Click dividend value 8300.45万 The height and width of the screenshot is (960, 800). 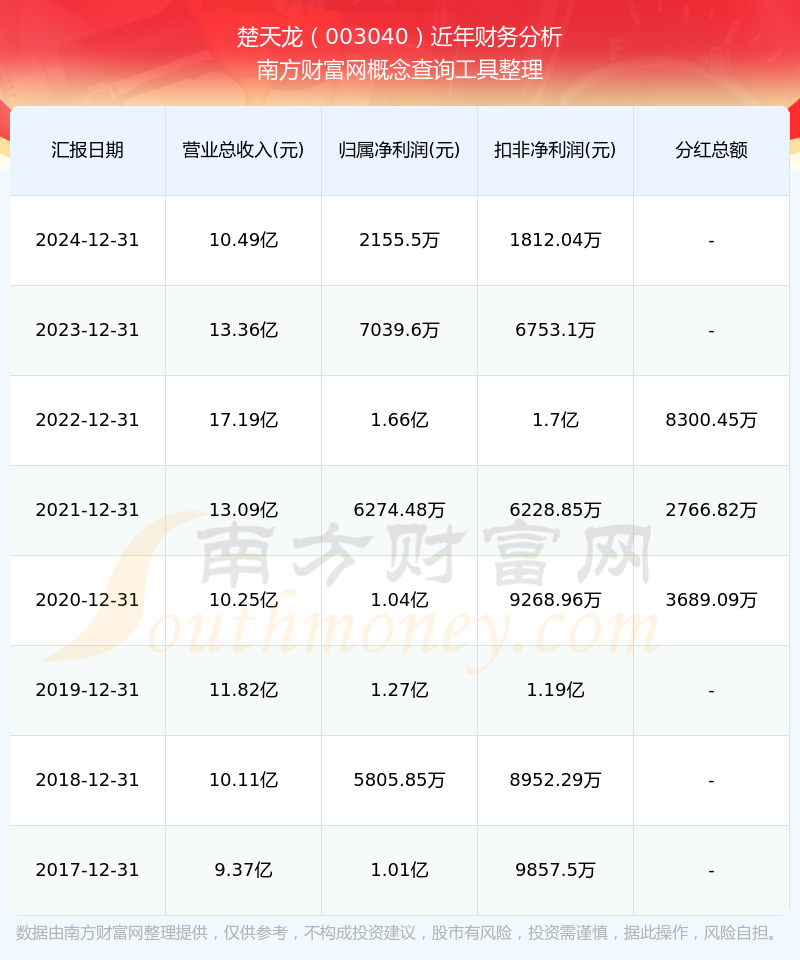[711, 420]
